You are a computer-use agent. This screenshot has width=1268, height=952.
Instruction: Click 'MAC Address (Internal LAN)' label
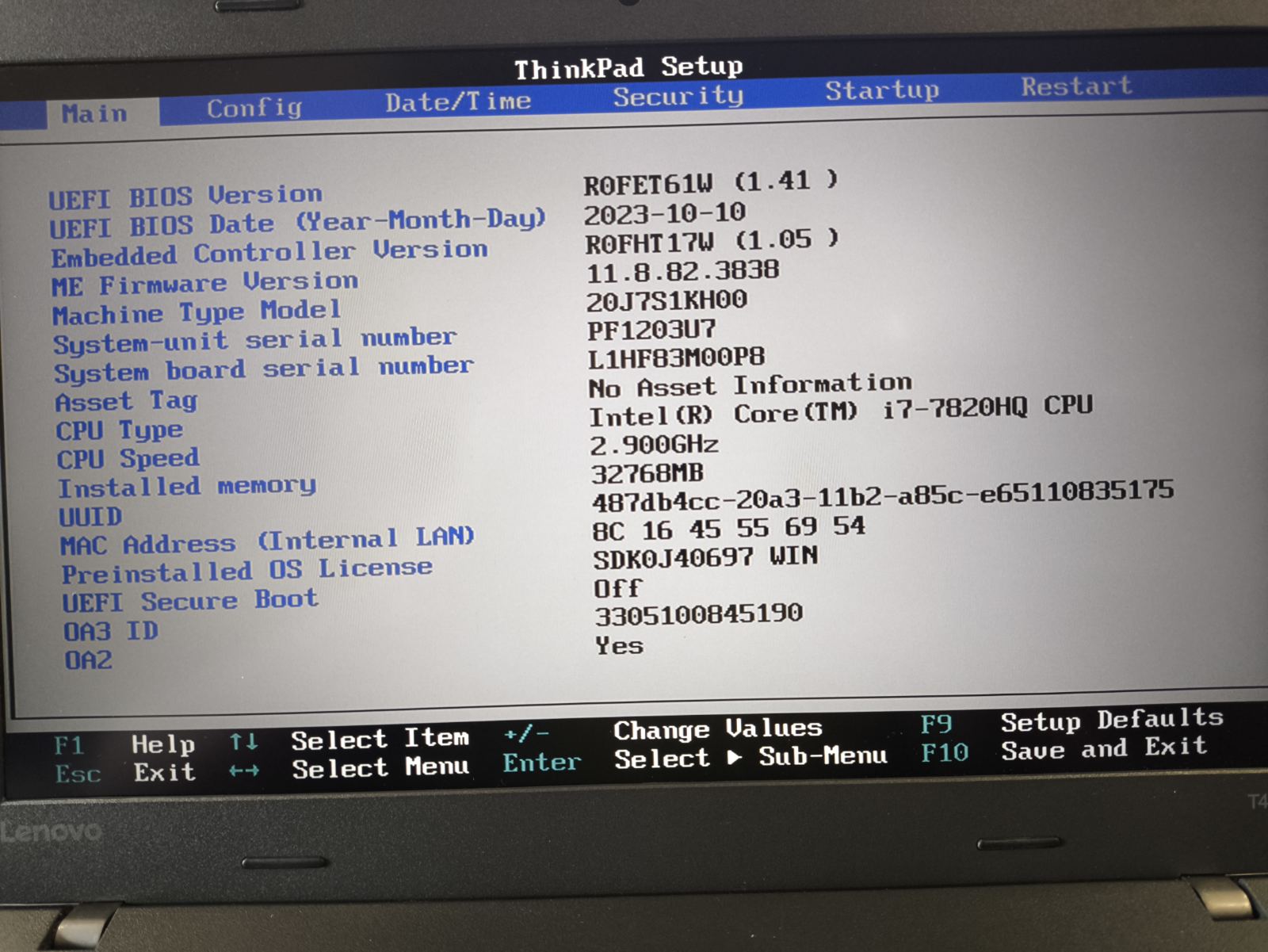(x=267, y=541)
